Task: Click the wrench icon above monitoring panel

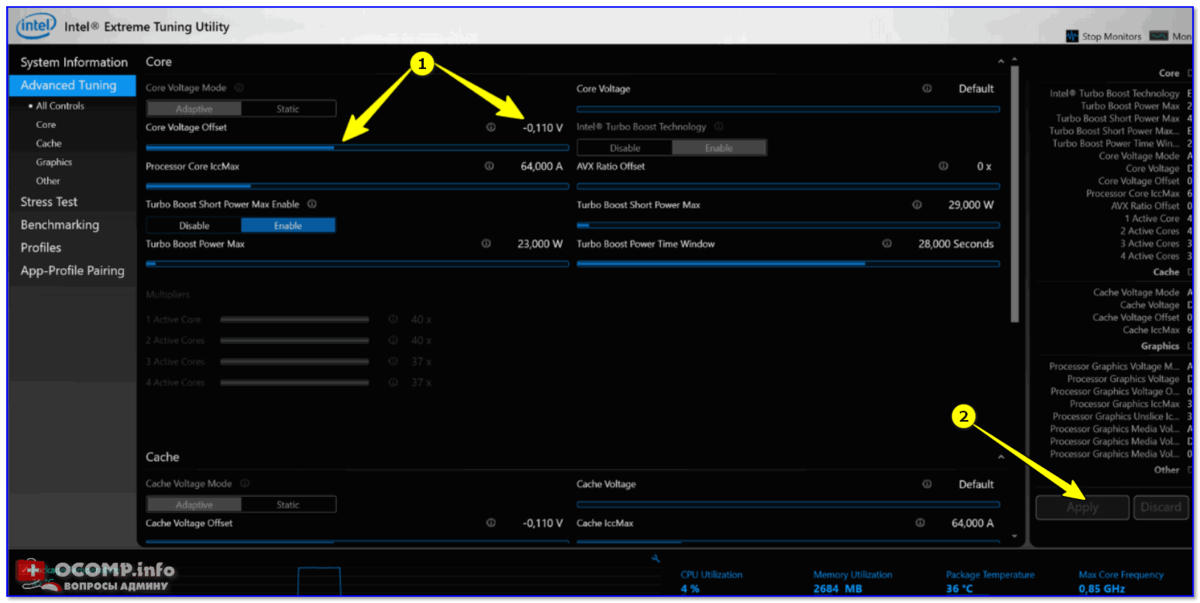Action: tap(654, 559)
